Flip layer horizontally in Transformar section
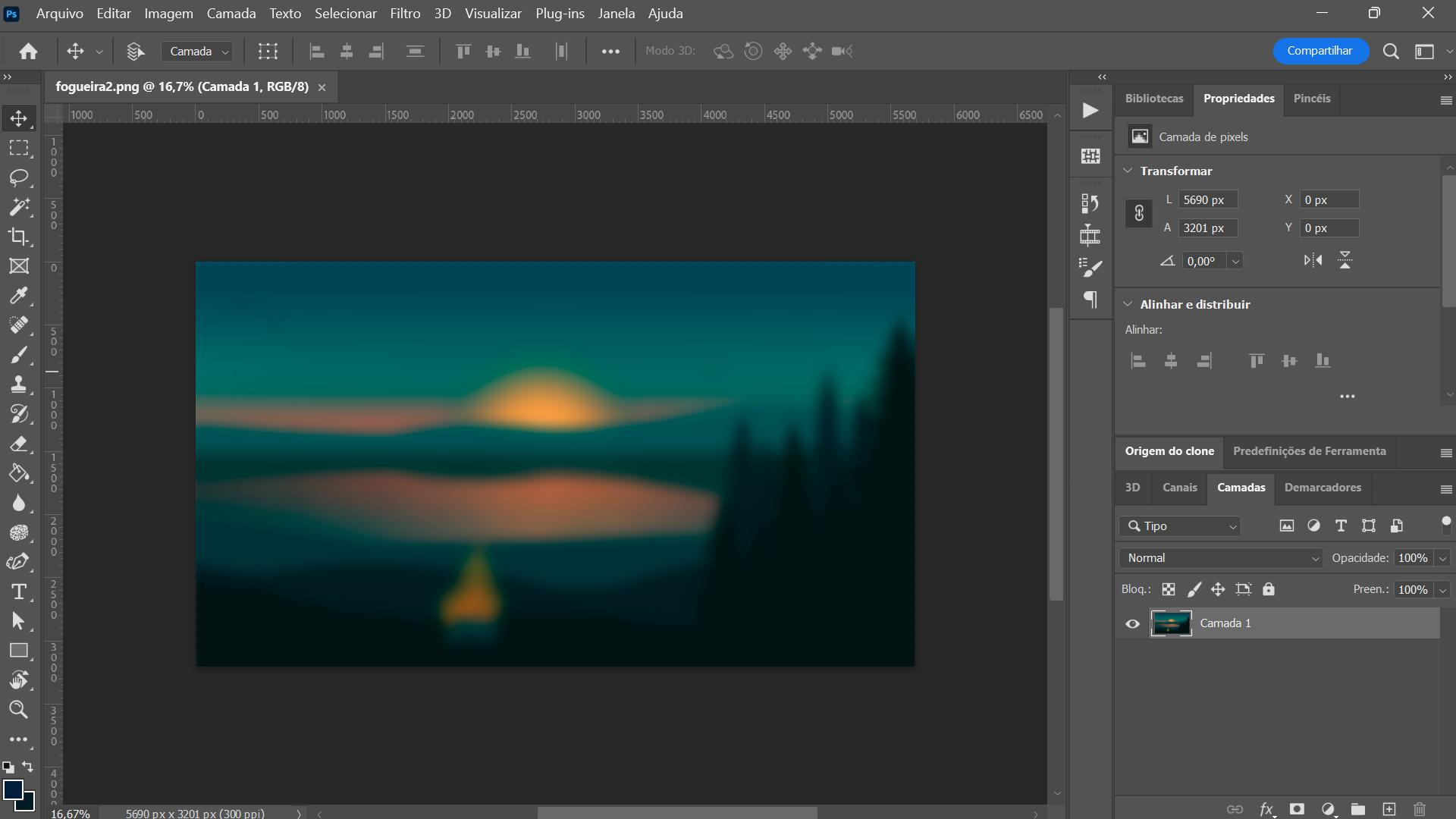The image size is (1456, 819). click(x=1313, y=261)
